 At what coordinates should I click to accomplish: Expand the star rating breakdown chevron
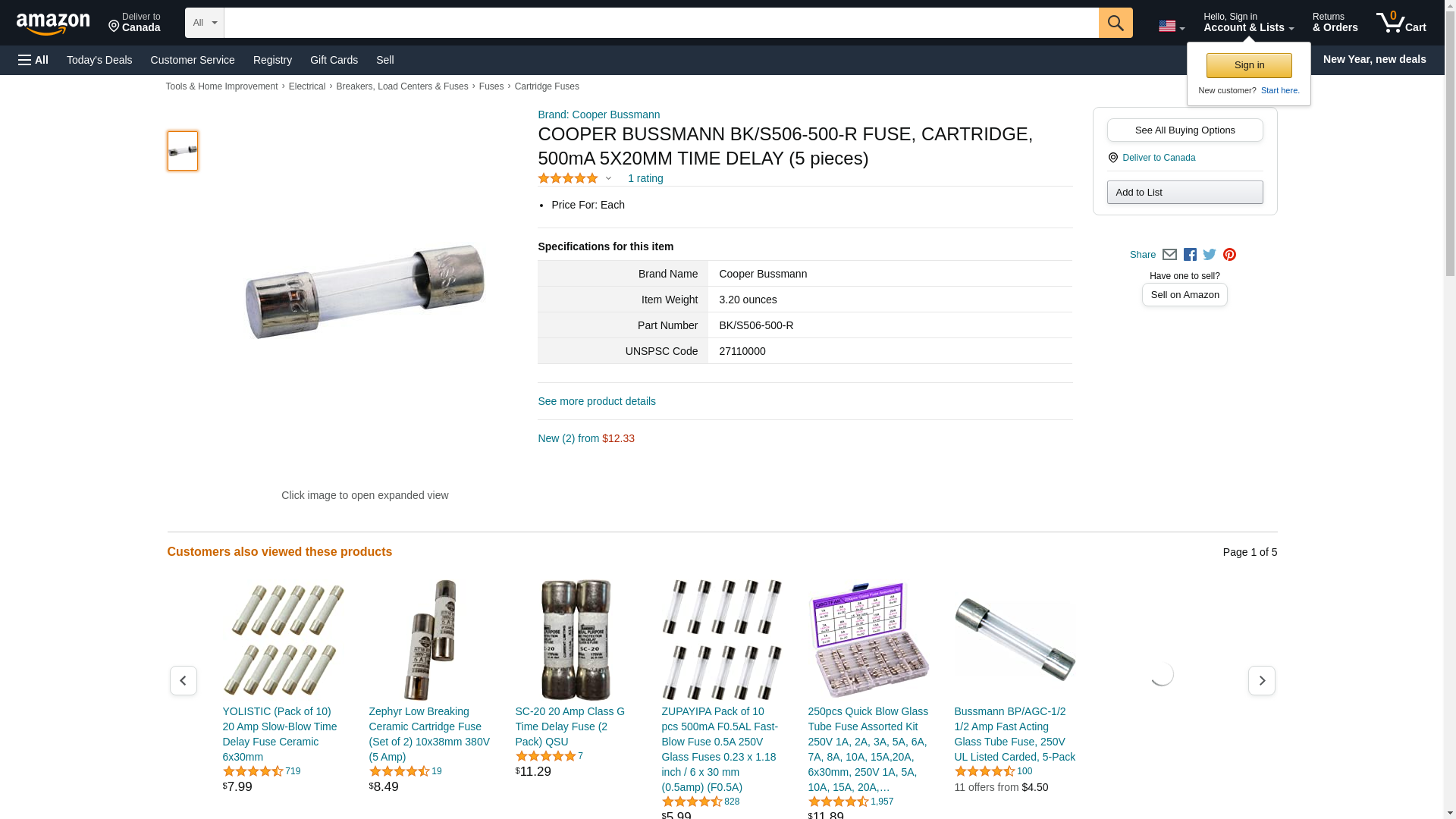click(x=608, y=178)
